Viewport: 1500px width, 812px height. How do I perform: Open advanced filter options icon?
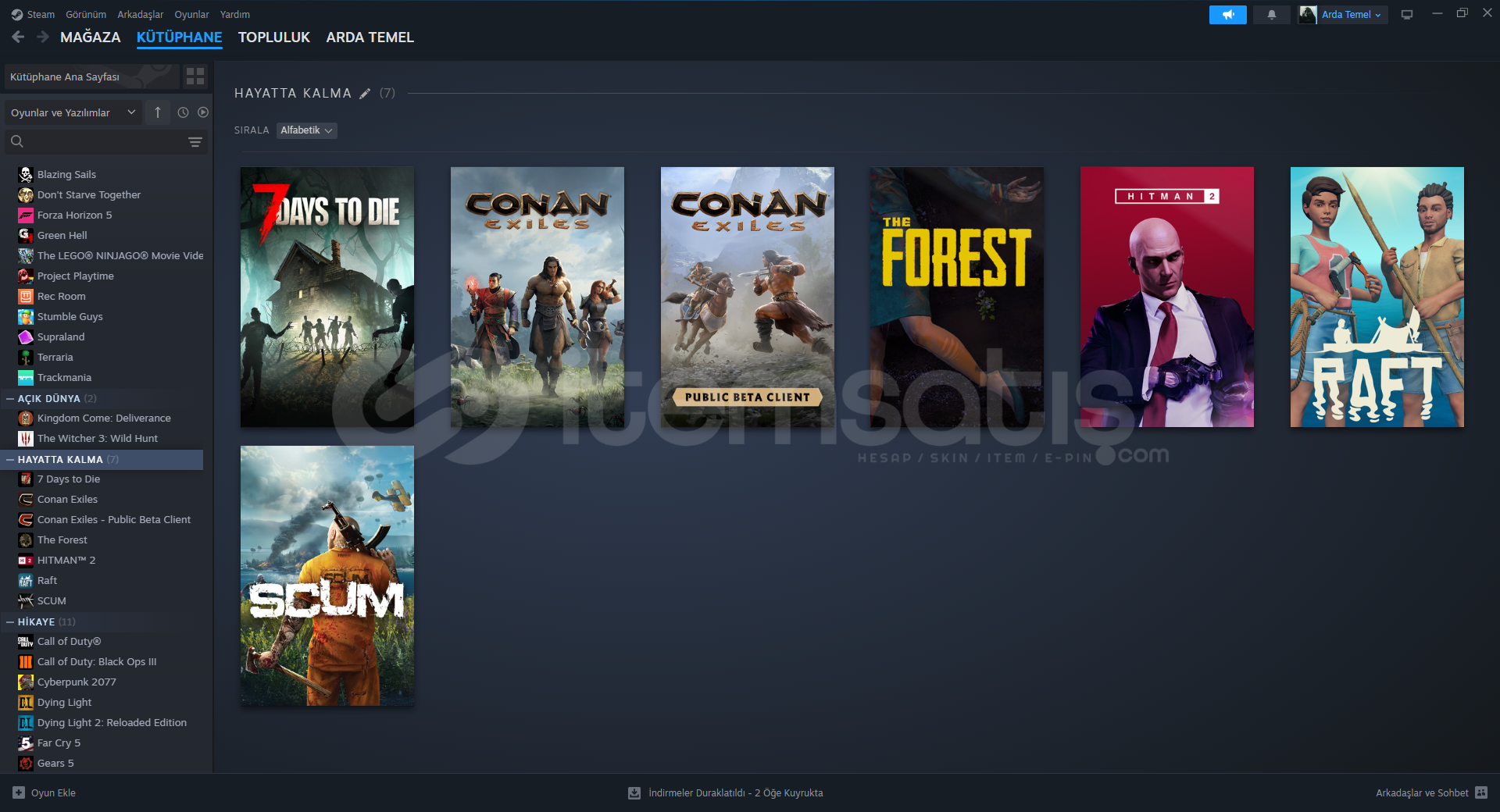pos(195,142)
